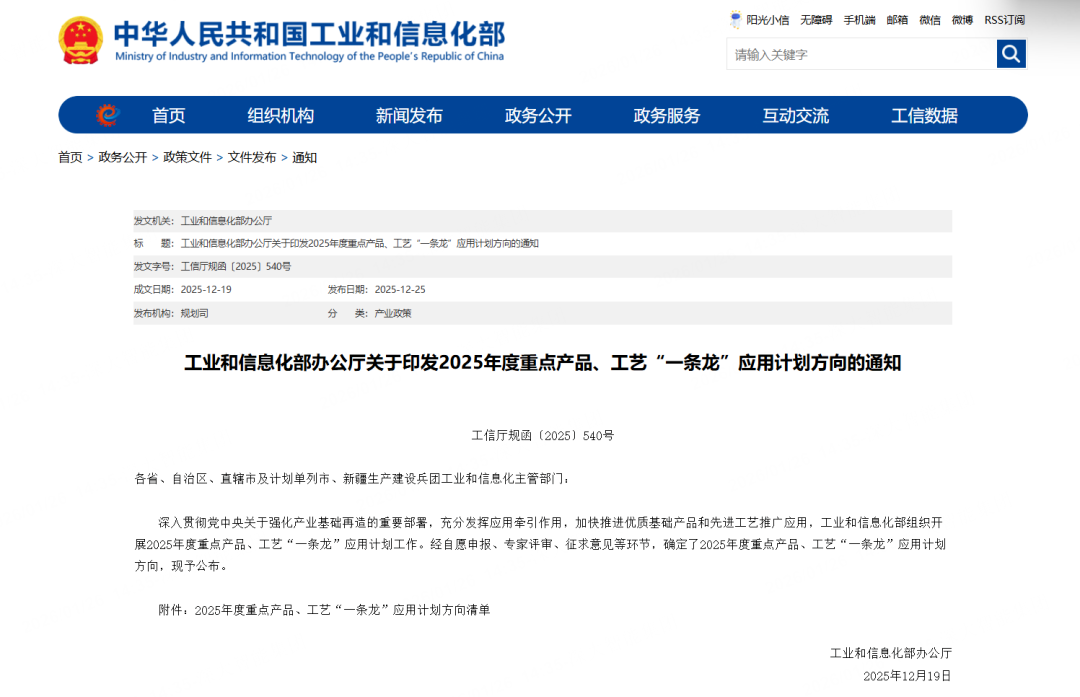
Task: Click 文件发布 breadcrumb link
Action: pyautogui.click(x=252, y=158)
